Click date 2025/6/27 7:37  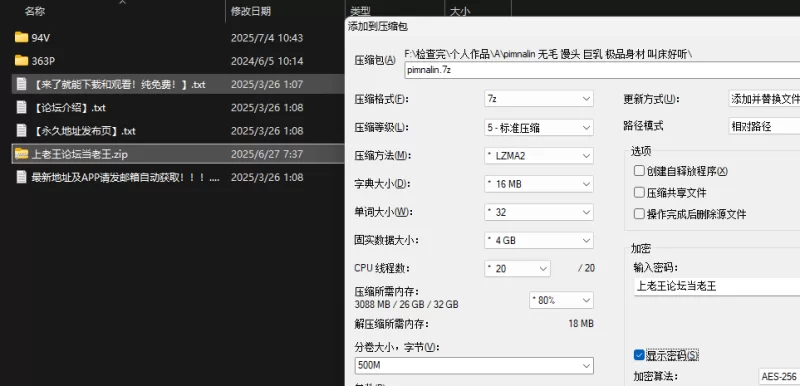(267, 154)
